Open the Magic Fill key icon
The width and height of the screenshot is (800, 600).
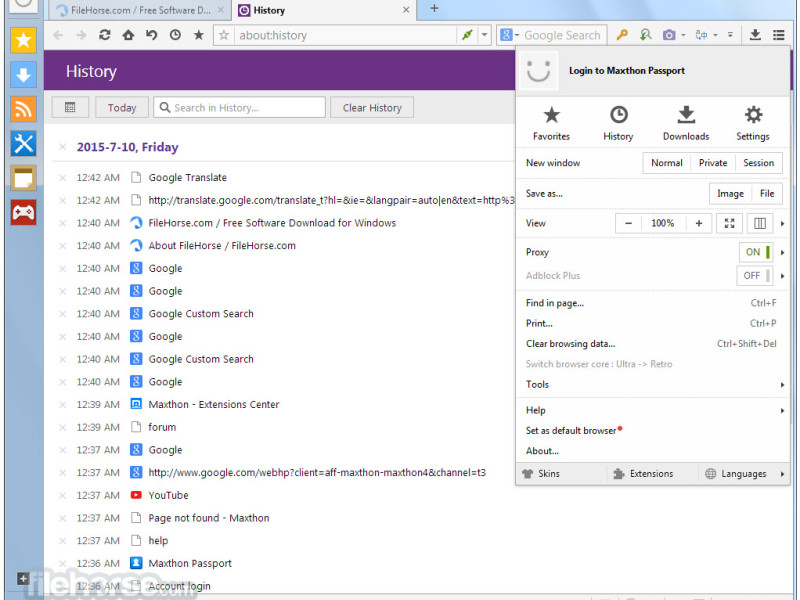[x=621, y=35]
